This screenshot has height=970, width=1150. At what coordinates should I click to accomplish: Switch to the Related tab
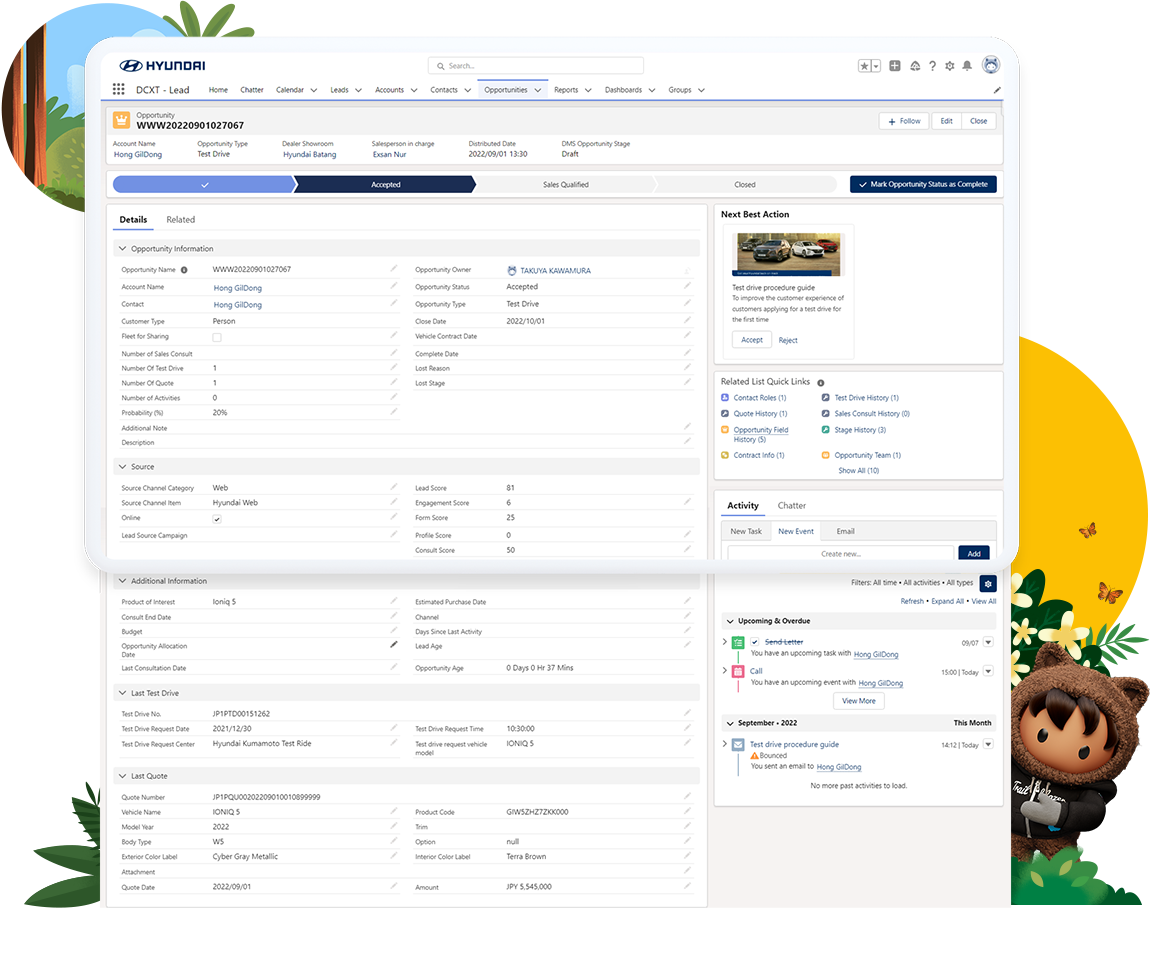click(181, 220)
